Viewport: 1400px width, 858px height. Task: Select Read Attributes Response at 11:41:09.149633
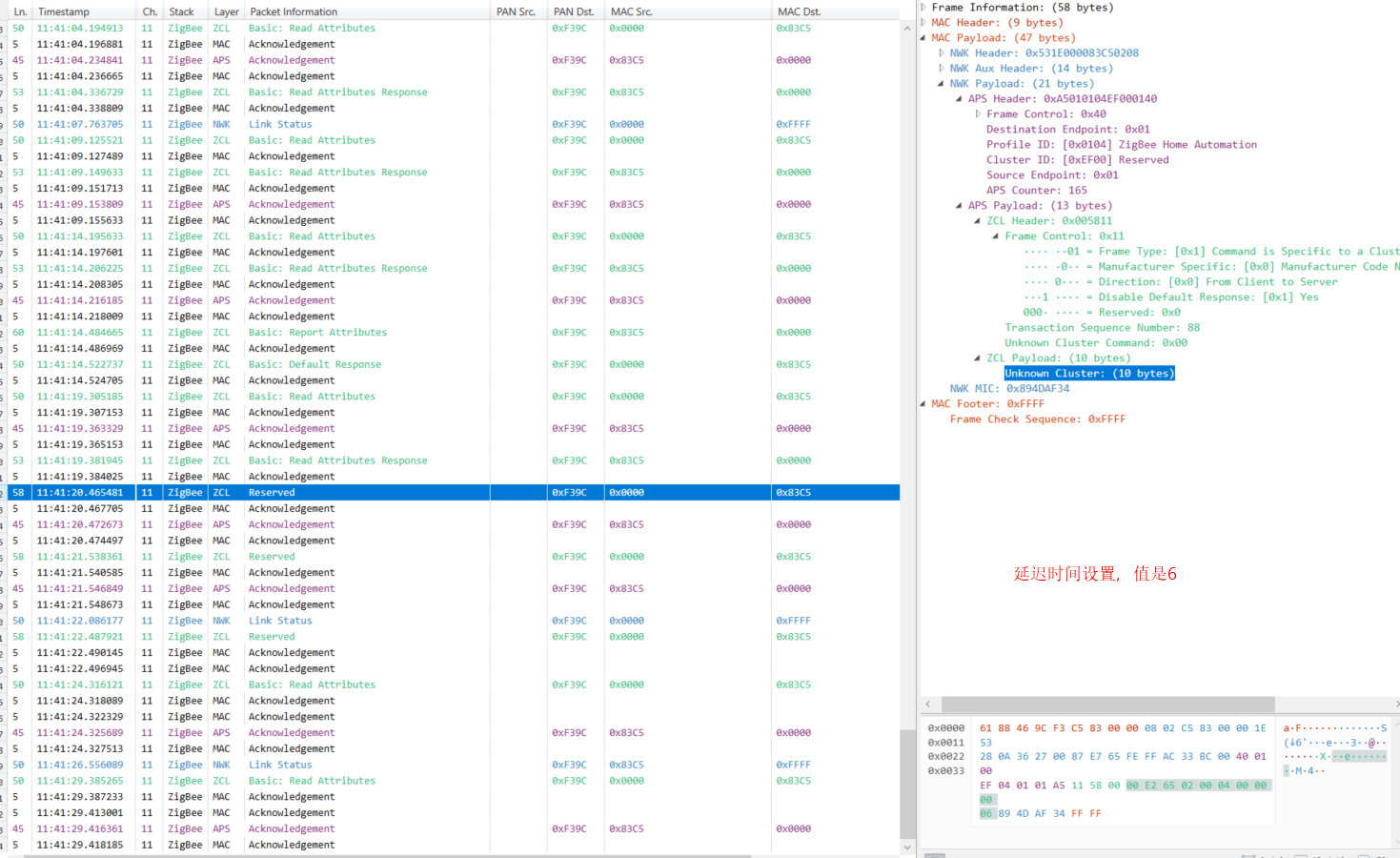[454, 173]
